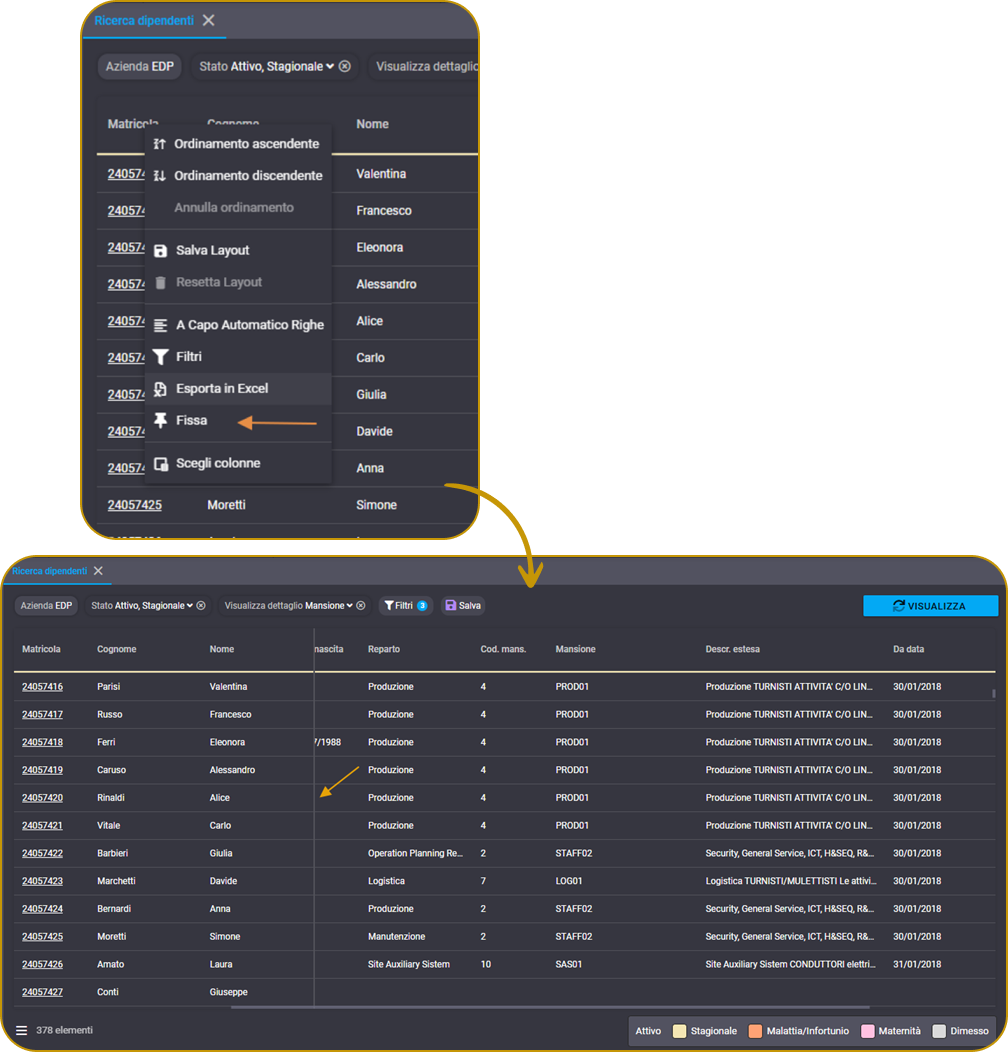This screenshot has width=1008, height=1052.
Task: Close the Ricerca dipendenti tab in the upper window
Action: pyautogui.click(x=209, y=20)
